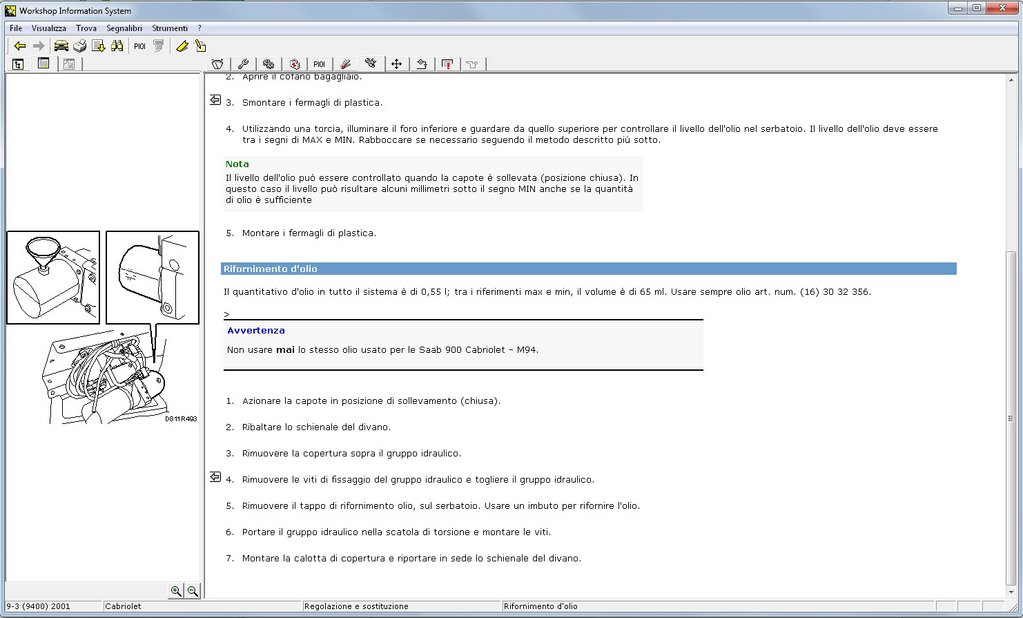Click the icon with curved return arrow
Screen dimensions: 1023x618
pyautogui.click(x=421, y=64)
